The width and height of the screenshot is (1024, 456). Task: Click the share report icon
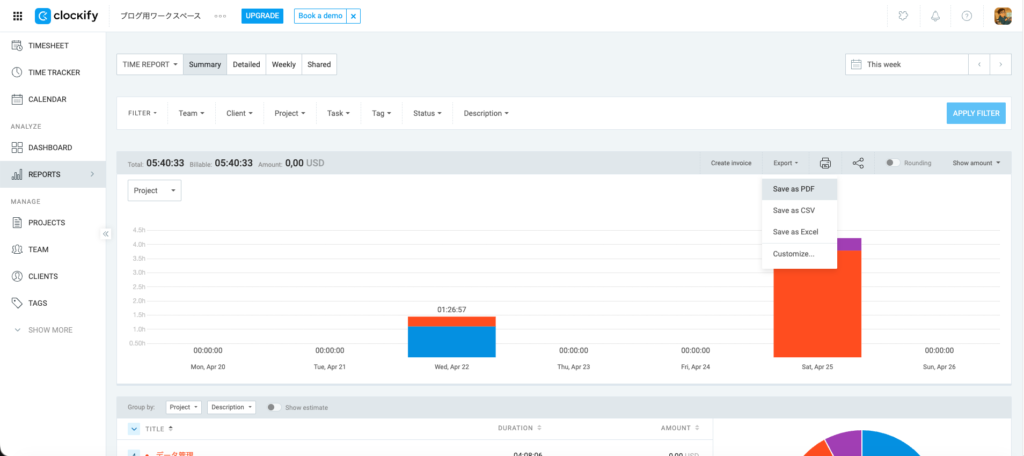[858, 163]
